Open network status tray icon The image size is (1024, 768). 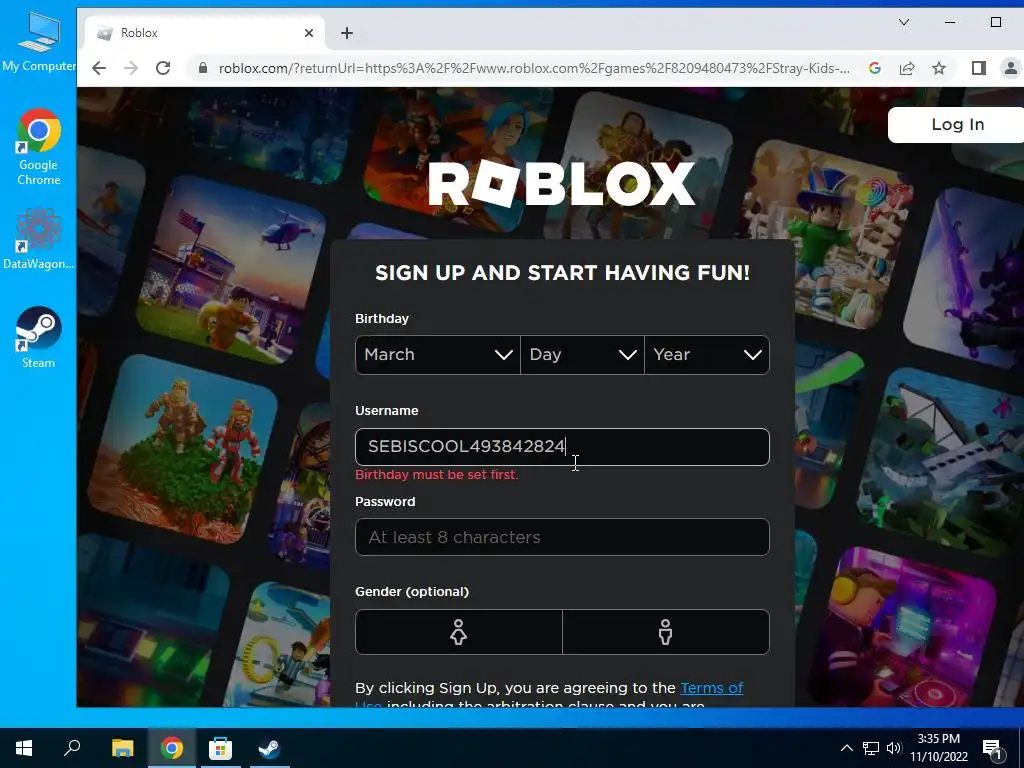(x=871, y=748)
